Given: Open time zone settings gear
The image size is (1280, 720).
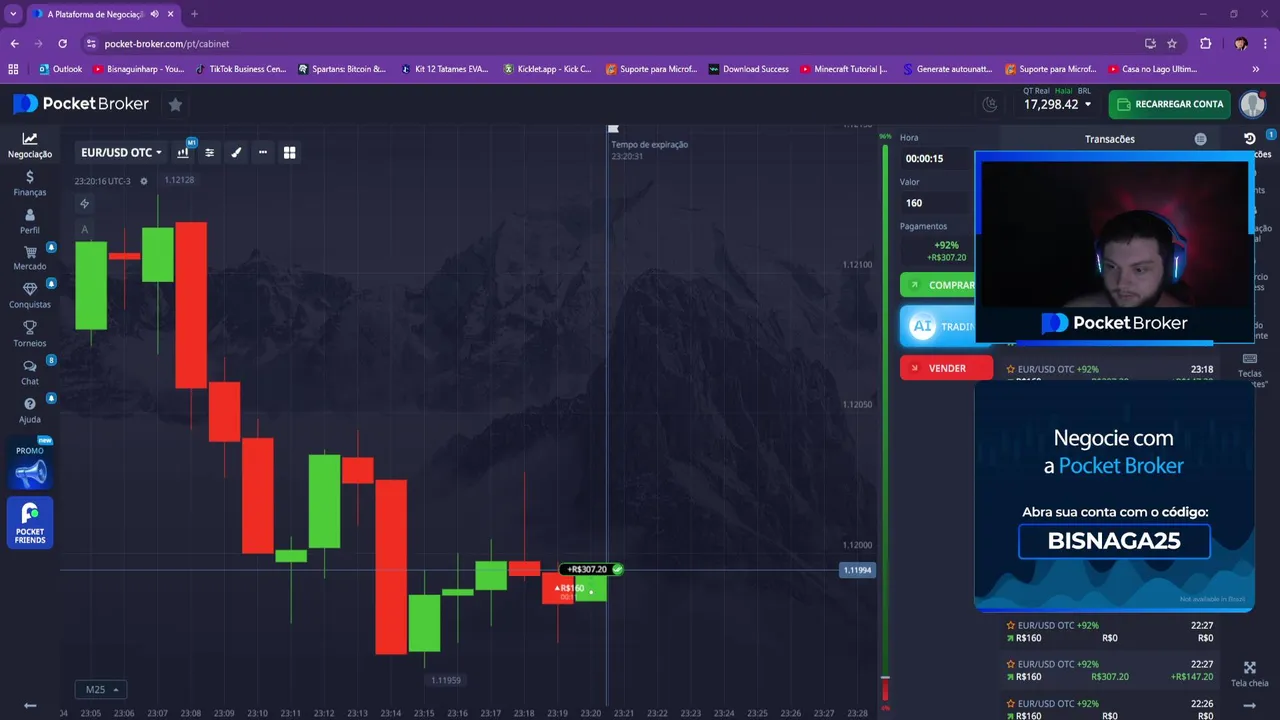Looking at the screenshot, I should pyautogui.click(x=144, y=181).
